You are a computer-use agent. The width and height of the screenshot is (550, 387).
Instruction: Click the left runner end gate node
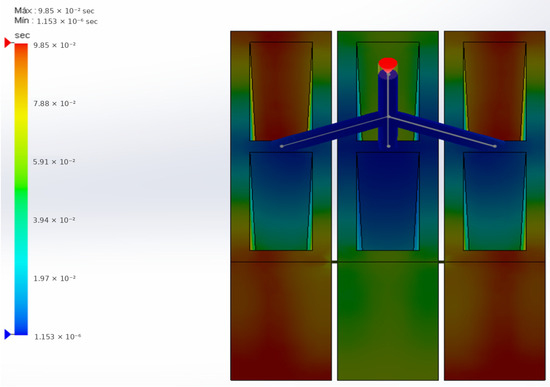click(282, 146)
